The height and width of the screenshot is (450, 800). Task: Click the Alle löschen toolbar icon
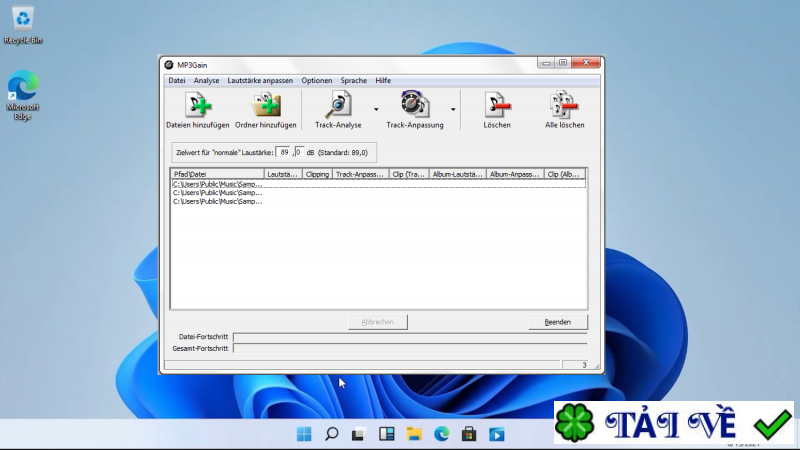point(564,105)
